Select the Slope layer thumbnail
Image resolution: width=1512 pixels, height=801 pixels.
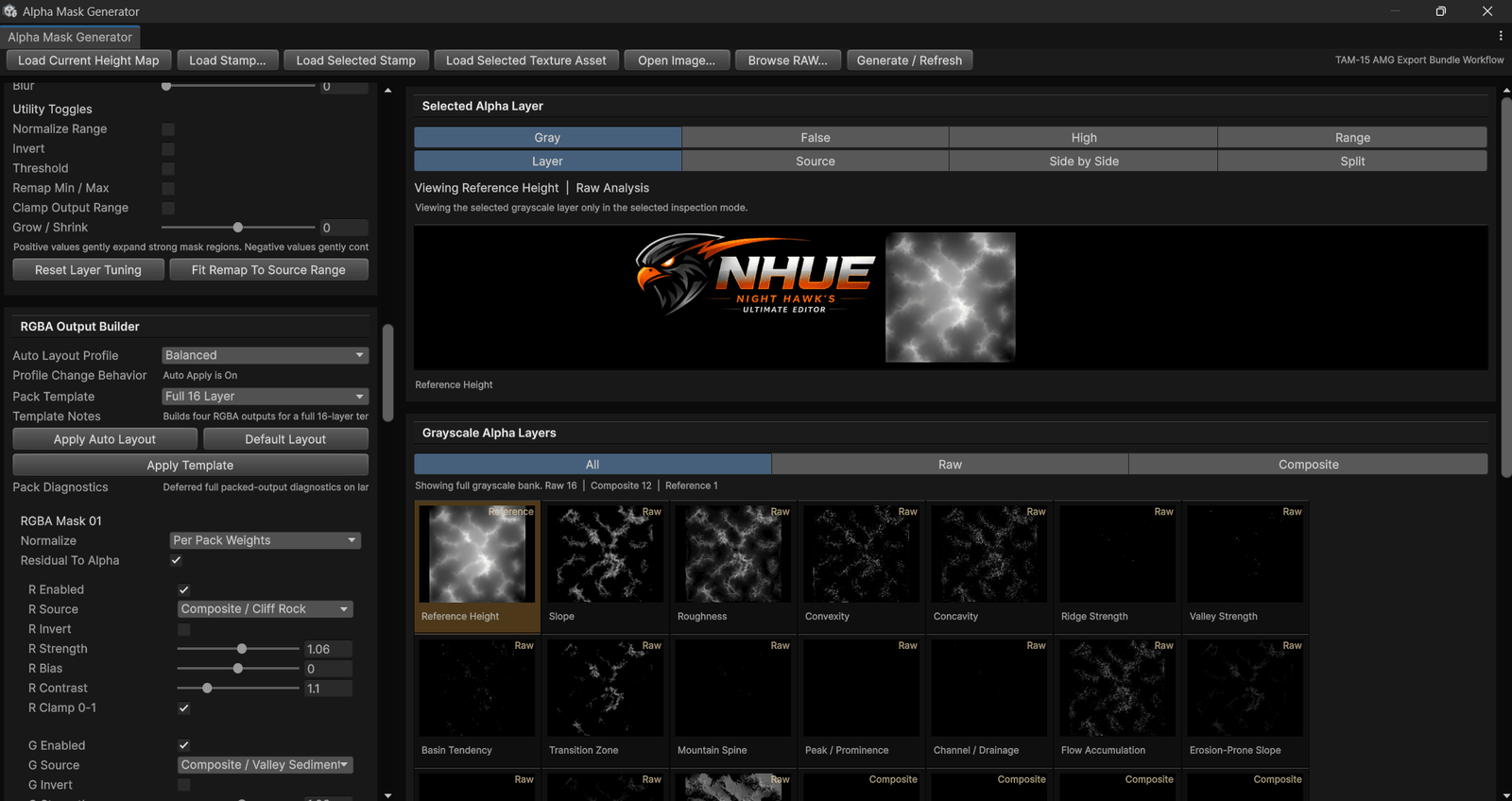pyautogui.click(x=606, y=567)
